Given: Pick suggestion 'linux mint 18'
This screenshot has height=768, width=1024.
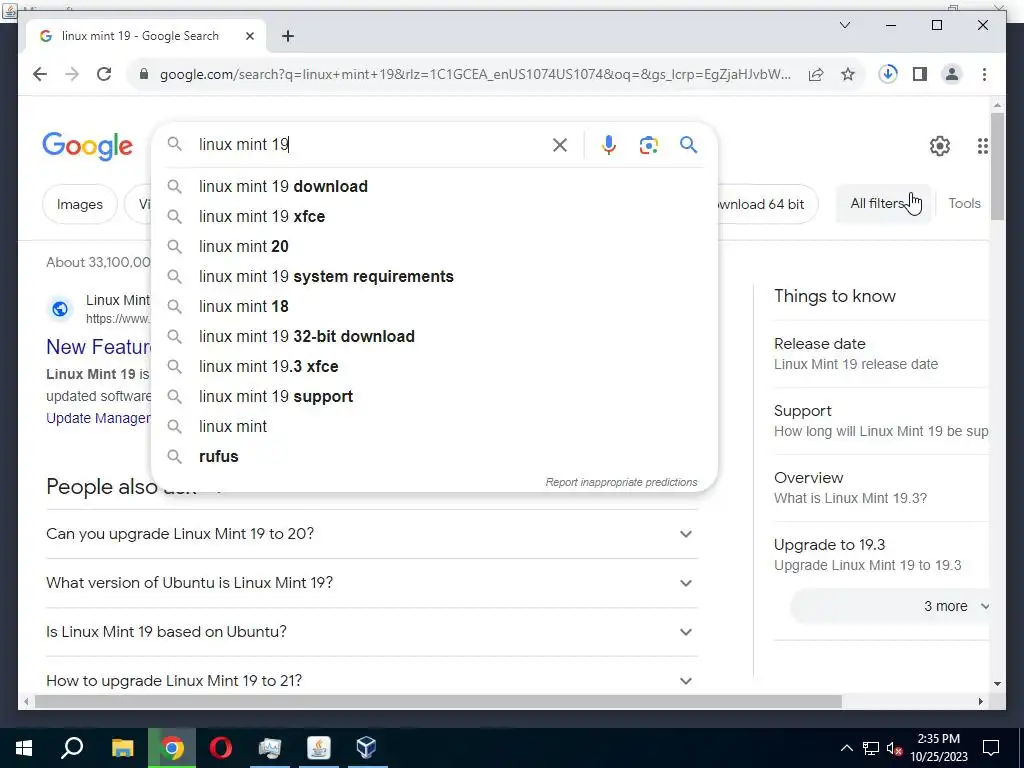Looking at the screenshot, I should 434,307.
